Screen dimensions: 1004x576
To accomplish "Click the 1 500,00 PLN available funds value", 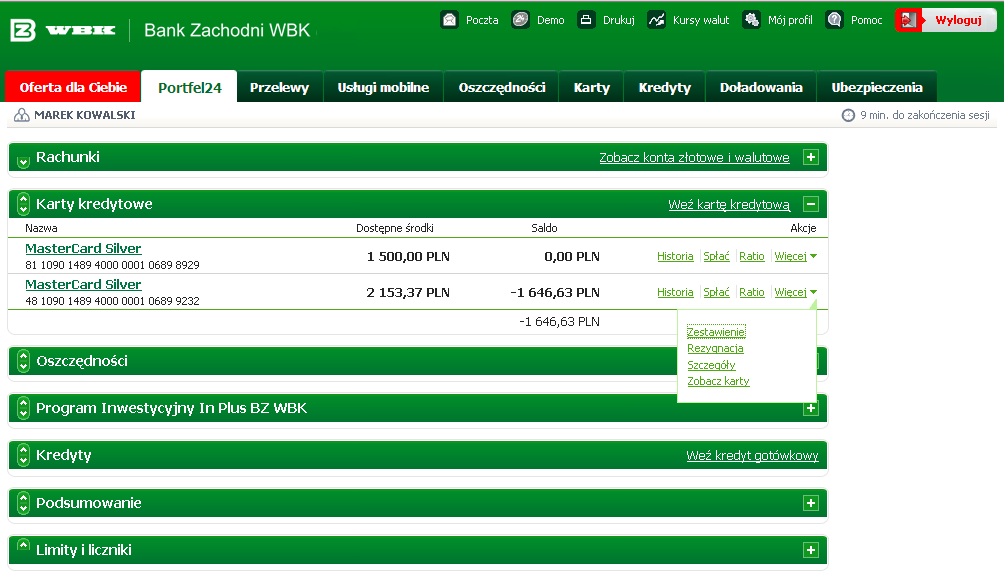I will point(408,257).
